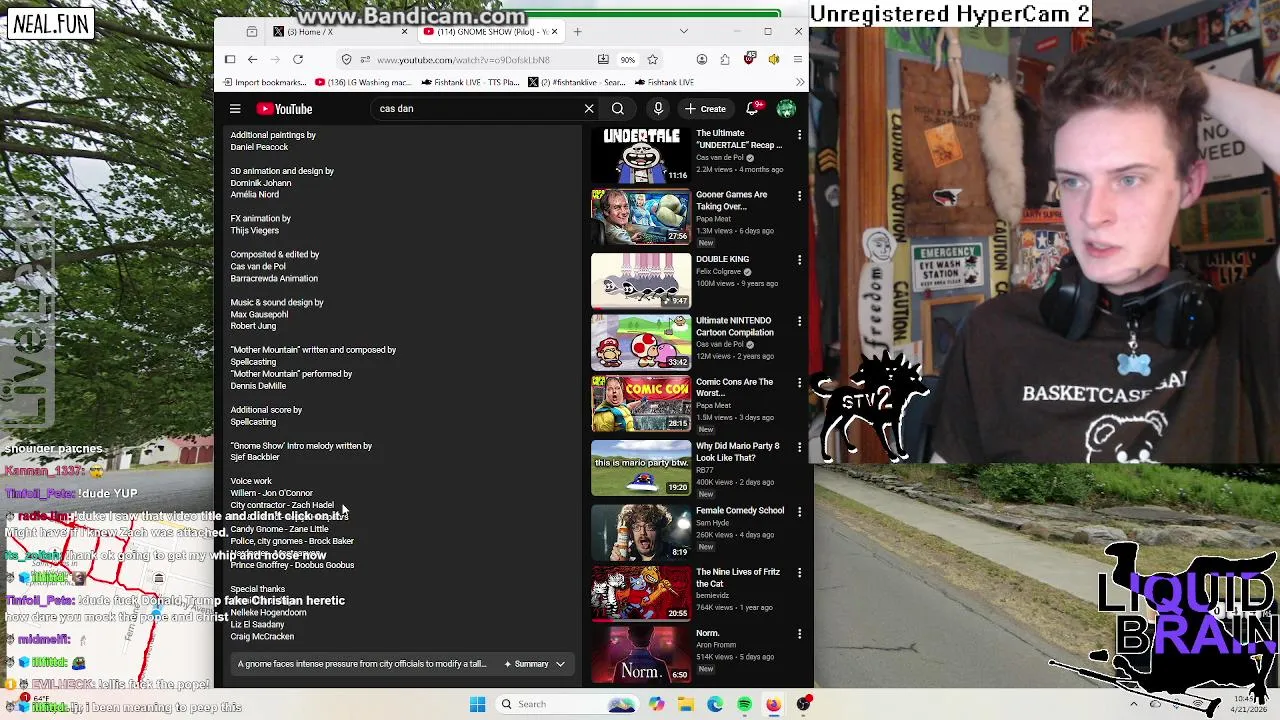1280x720 pixels.
Task: Close the GNOME SHOW tab
Action: point(556,32)
